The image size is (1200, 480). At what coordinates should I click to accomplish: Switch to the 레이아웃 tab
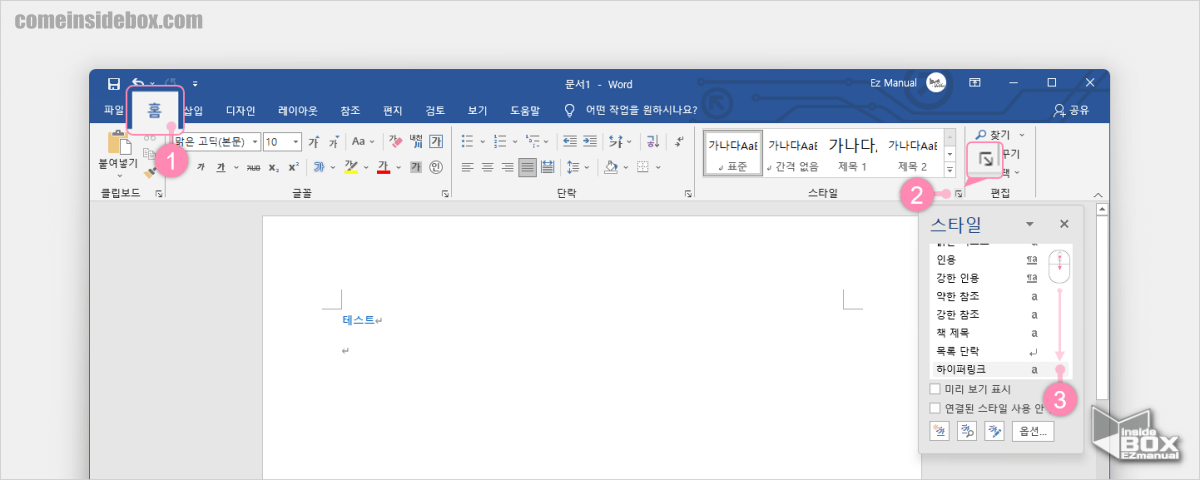coord(297,111)
